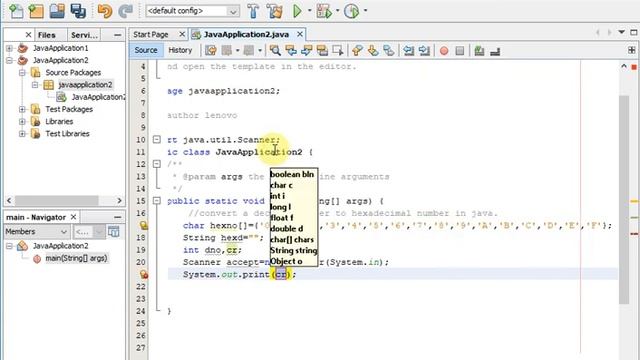
Task: Click the Stop Macro Recording square icon
Action: click(x=460, y=51)
